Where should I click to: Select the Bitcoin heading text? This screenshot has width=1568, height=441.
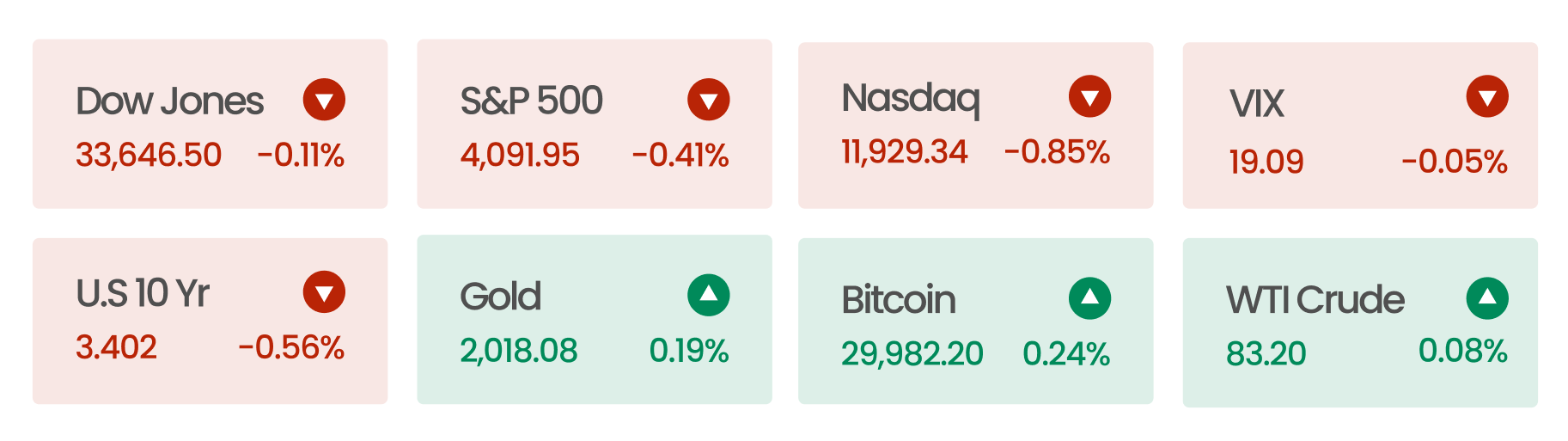coord(898,300)
